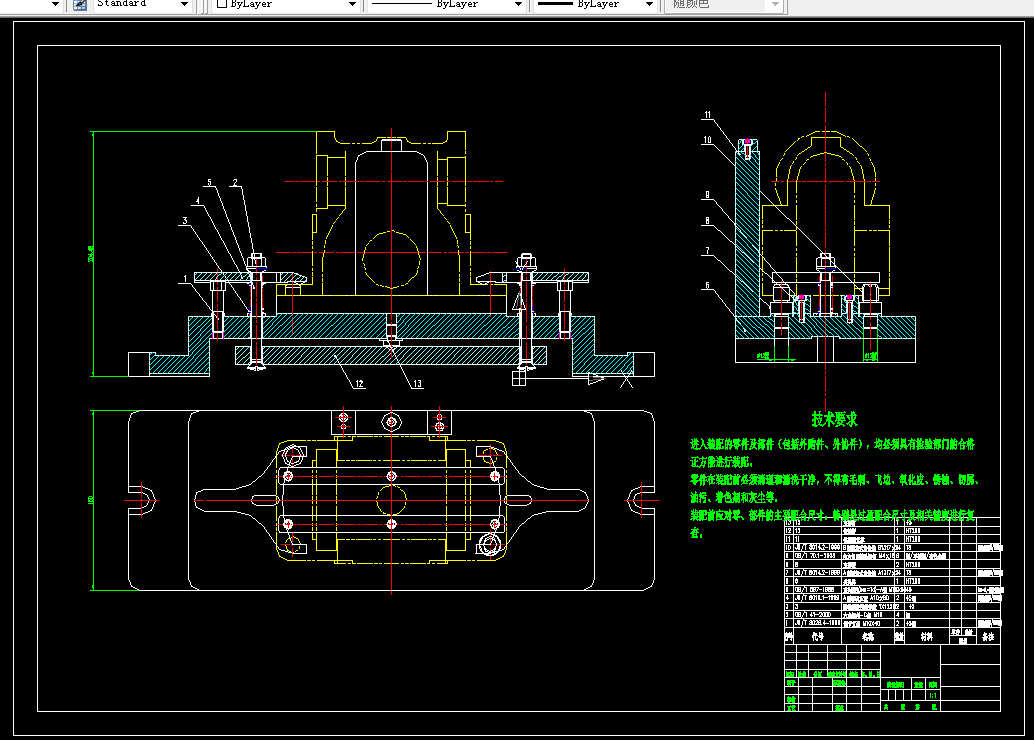Viewport: 1034px width, 740px height.
Task: Open the ByLayer color control dropdown
Action: [x=351, y=5]
